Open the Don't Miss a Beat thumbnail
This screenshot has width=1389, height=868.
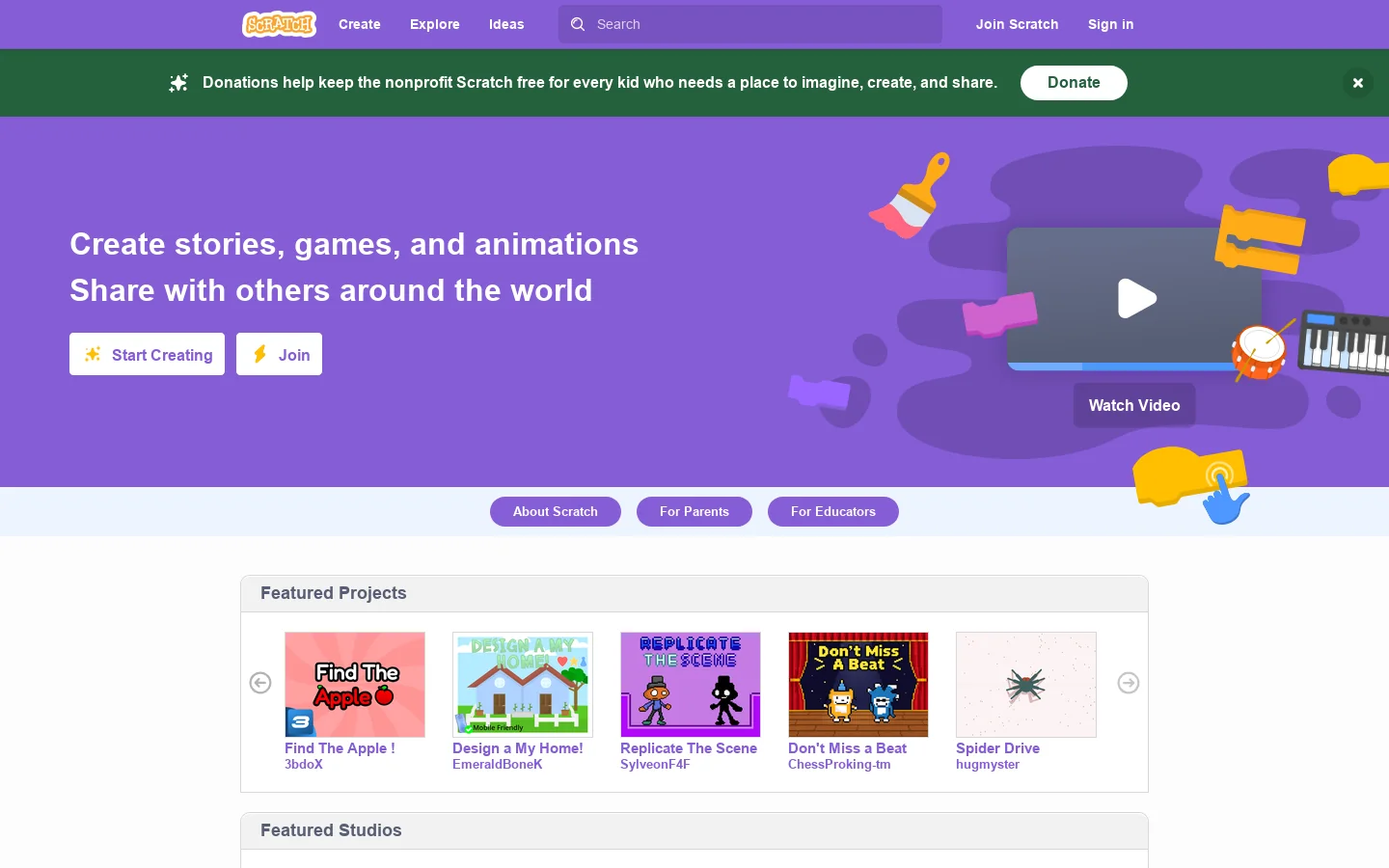858,685
